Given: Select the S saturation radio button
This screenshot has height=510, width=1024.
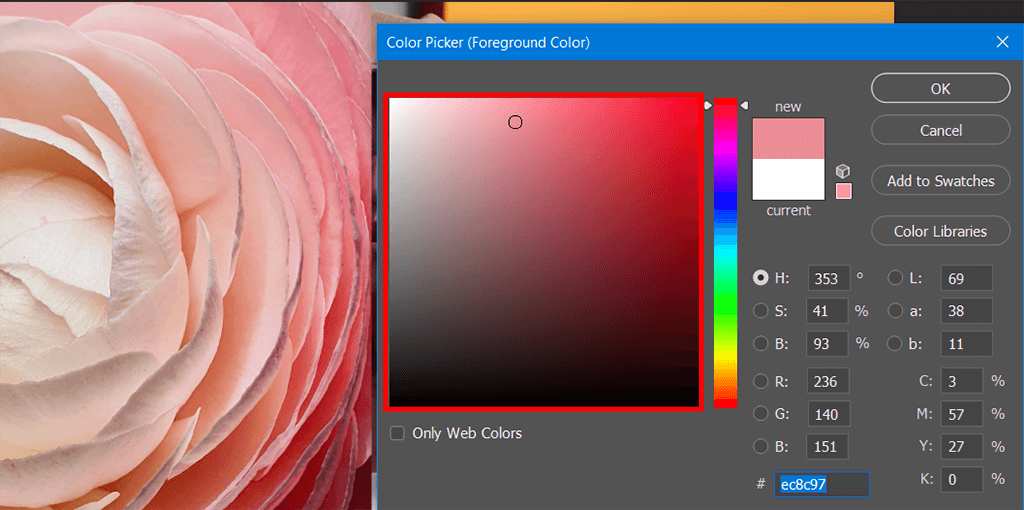Looking at the screenshot, I should tap(761, 311).
